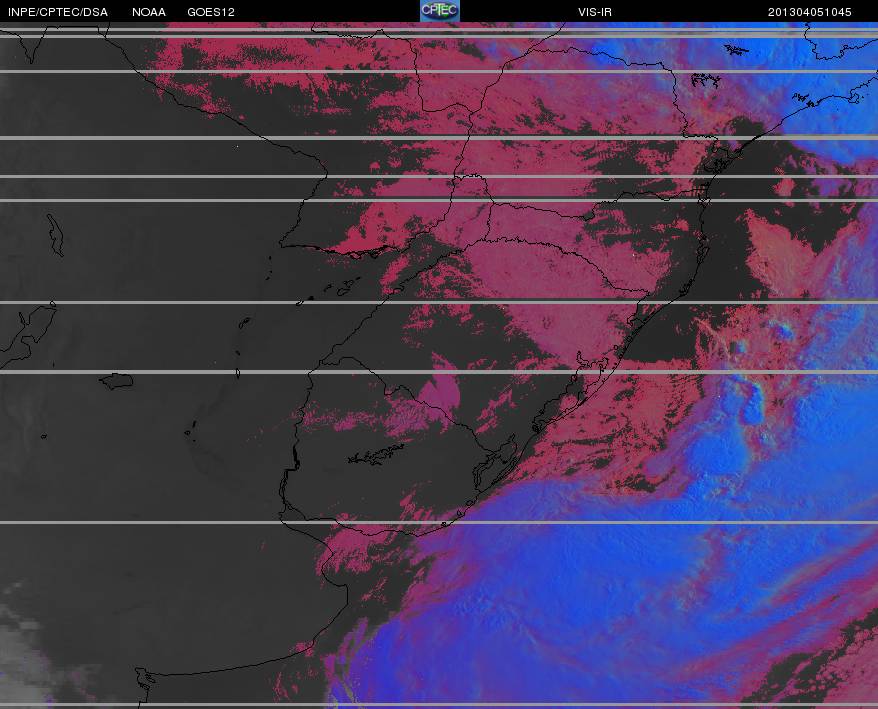This screenshot has width=878, height=709.
Task: Click the NOAA label in the header
Action: [149, 12]
